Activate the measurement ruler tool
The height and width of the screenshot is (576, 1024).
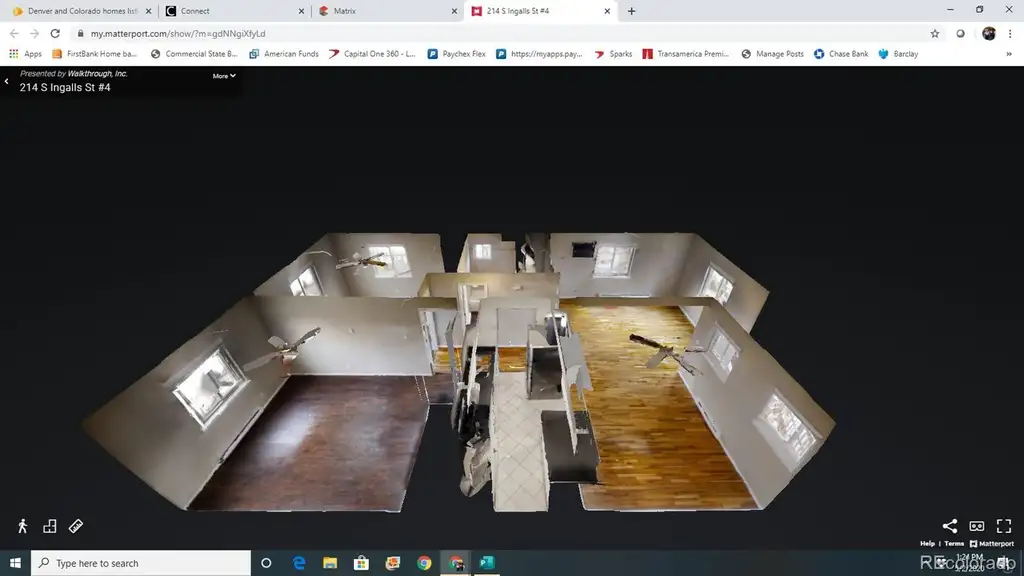click(76, 526)
